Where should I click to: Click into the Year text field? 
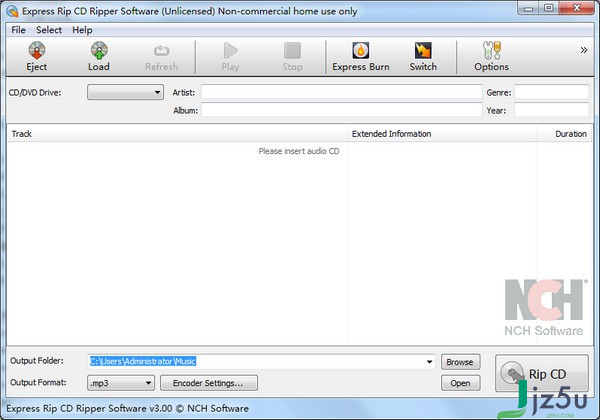[551, 110]
